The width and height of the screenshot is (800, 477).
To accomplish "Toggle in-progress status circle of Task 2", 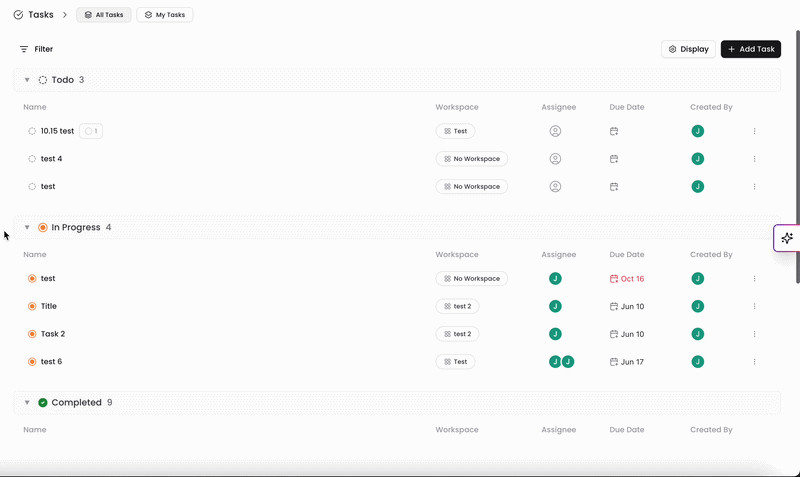I will tap(32, 334).
